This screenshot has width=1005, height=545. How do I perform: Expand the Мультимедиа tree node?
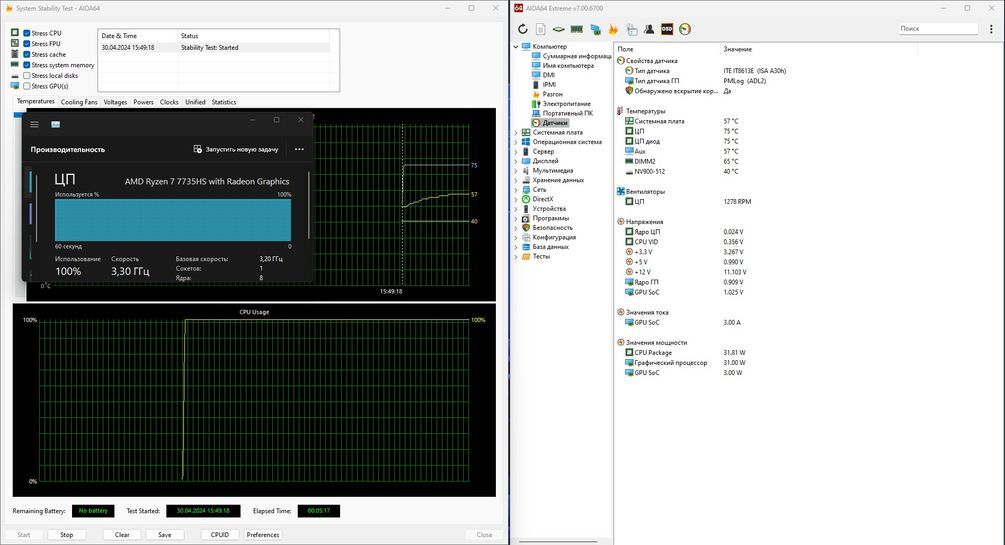point(516,171)
